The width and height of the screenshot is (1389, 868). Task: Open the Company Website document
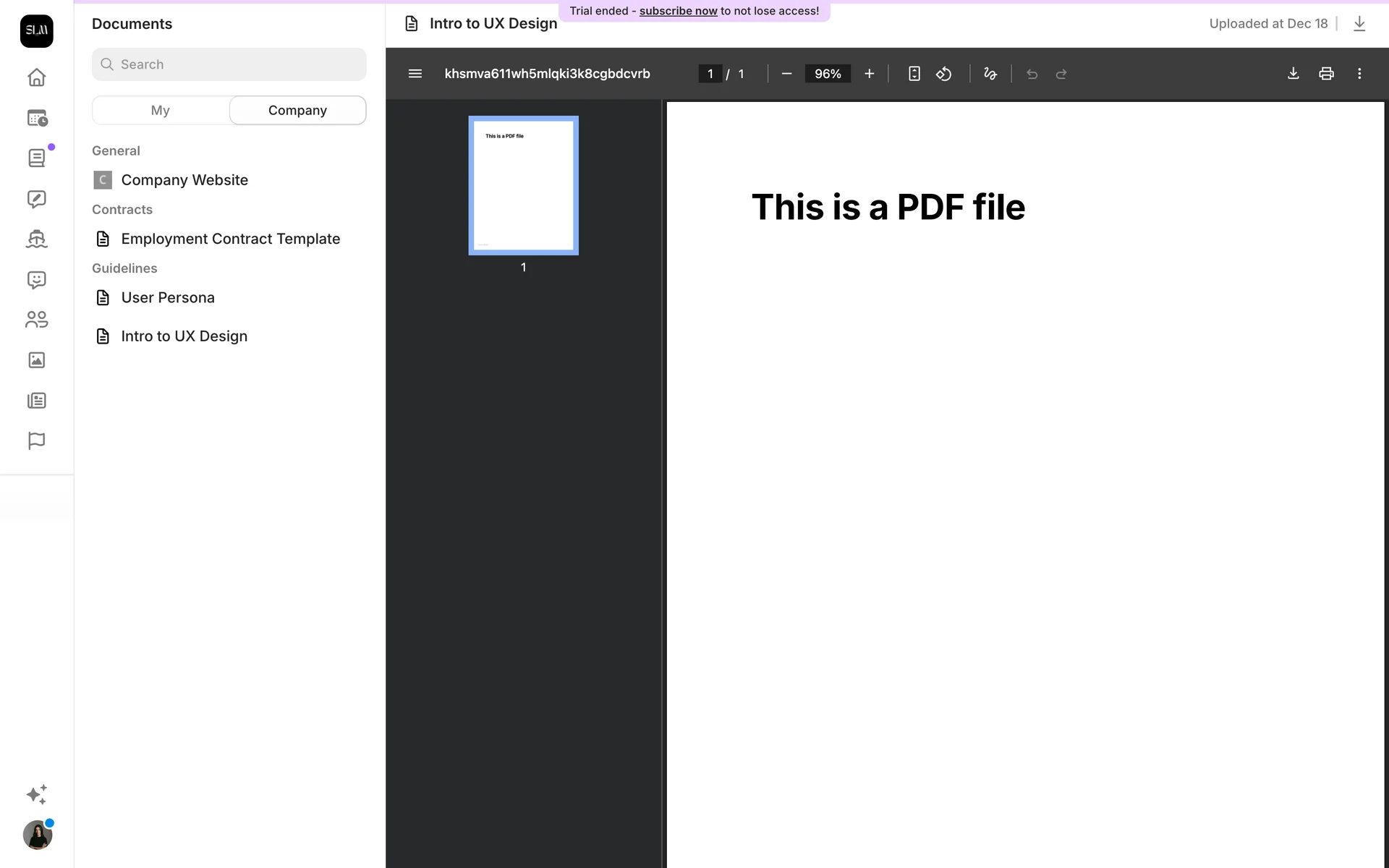pos(184,180)
